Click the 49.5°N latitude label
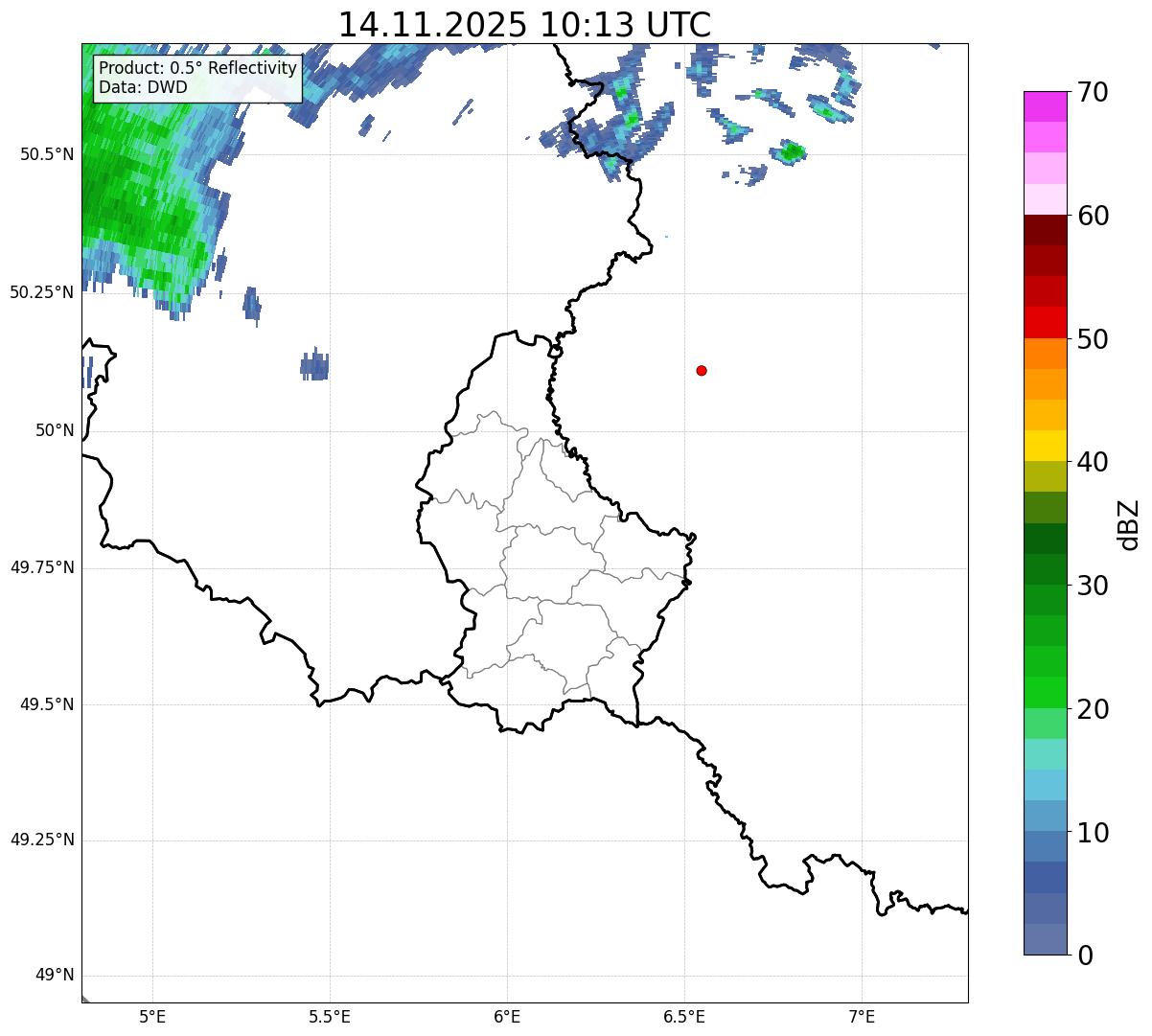Screen dimensions: 1152x1036 [47, 704]
